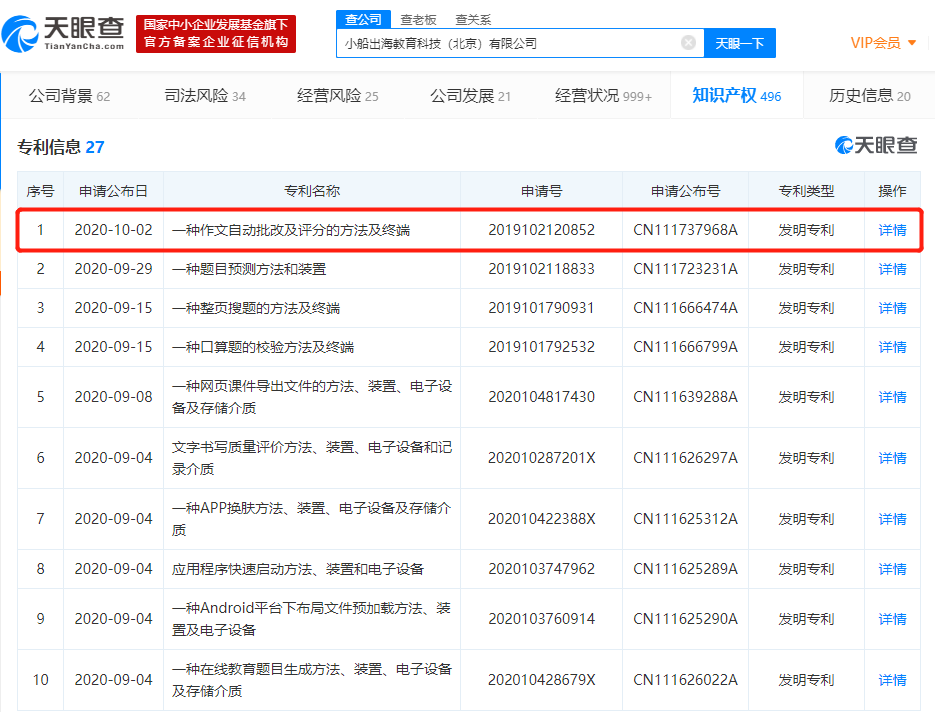The height and width of the screenshot is (712, 935).
Task: Select the 文字书写质量评价方法 patent name
Action: click(x=312, y=458)
